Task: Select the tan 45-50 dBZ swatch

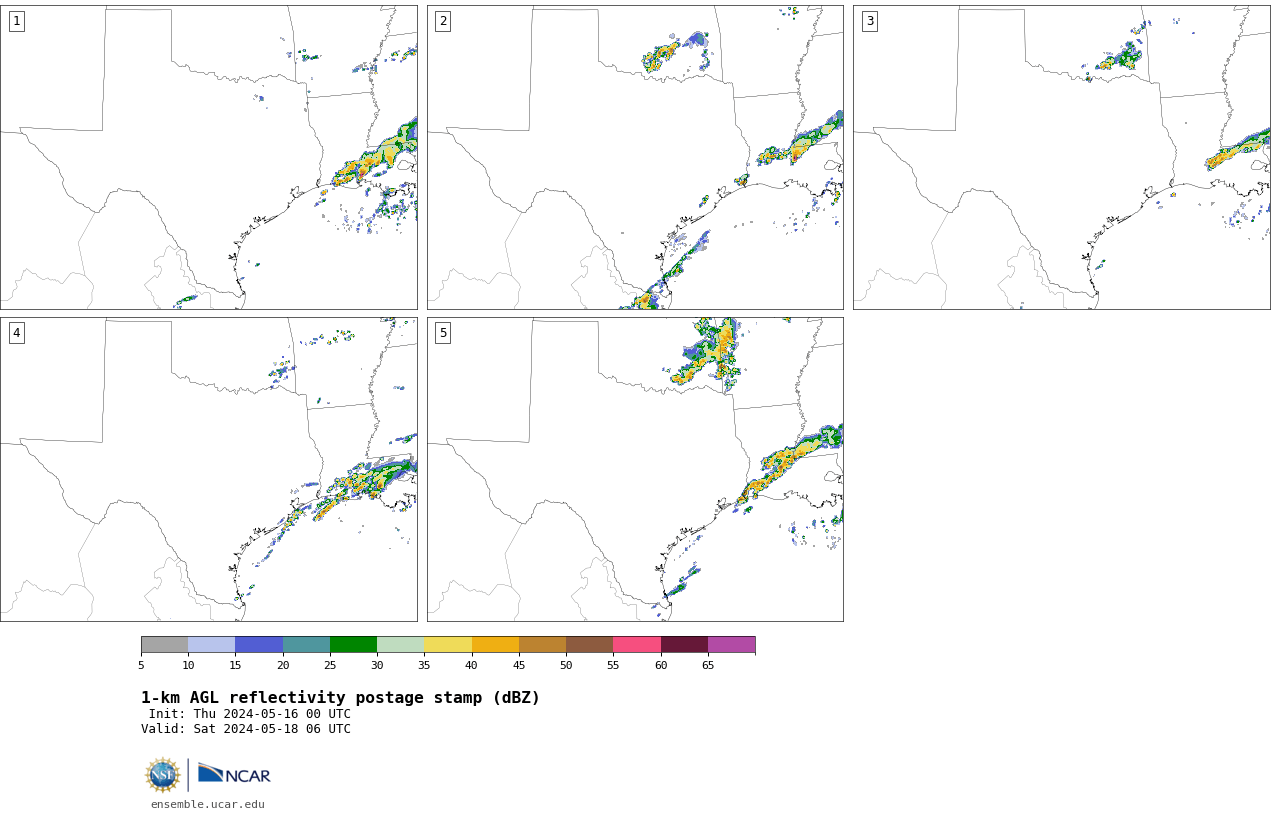Action: [x=542, y=645]
